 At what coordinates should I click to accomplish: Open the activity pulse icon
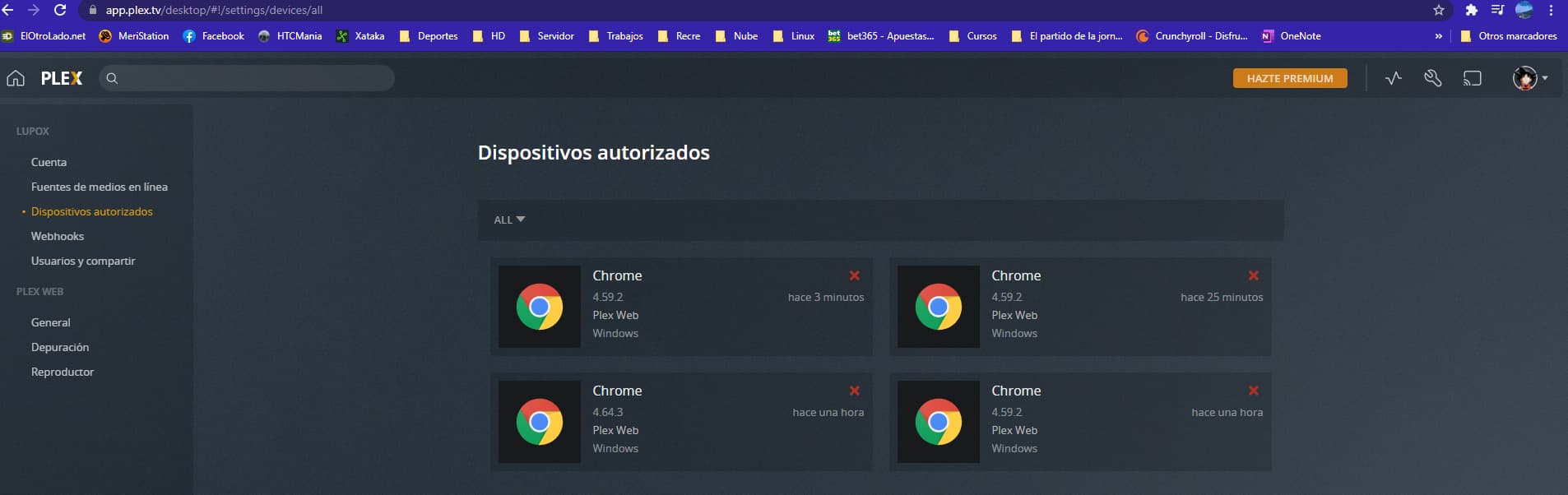pos(1394,78)
